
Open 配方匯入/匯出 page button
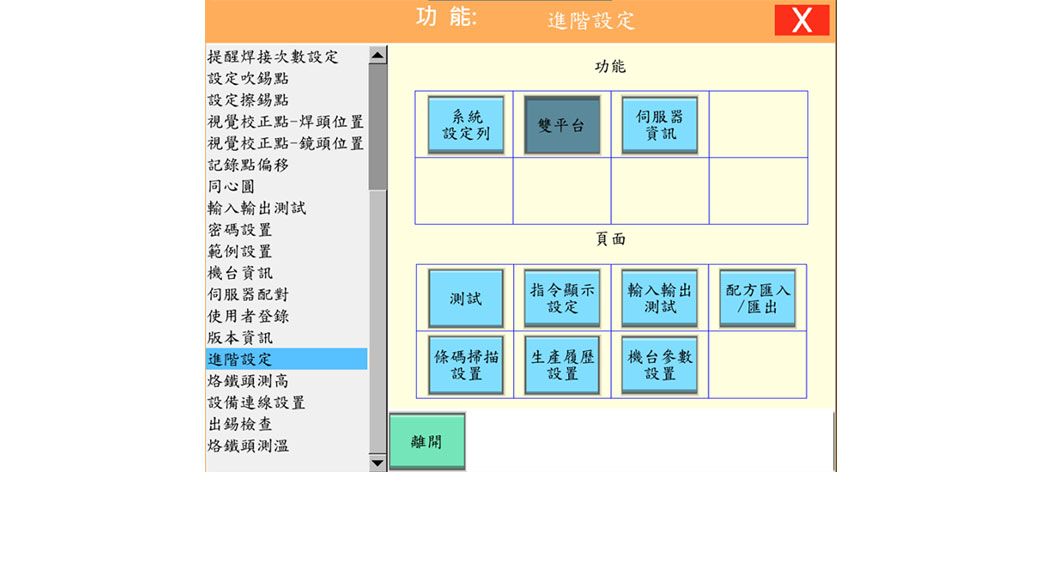point(757,298)
